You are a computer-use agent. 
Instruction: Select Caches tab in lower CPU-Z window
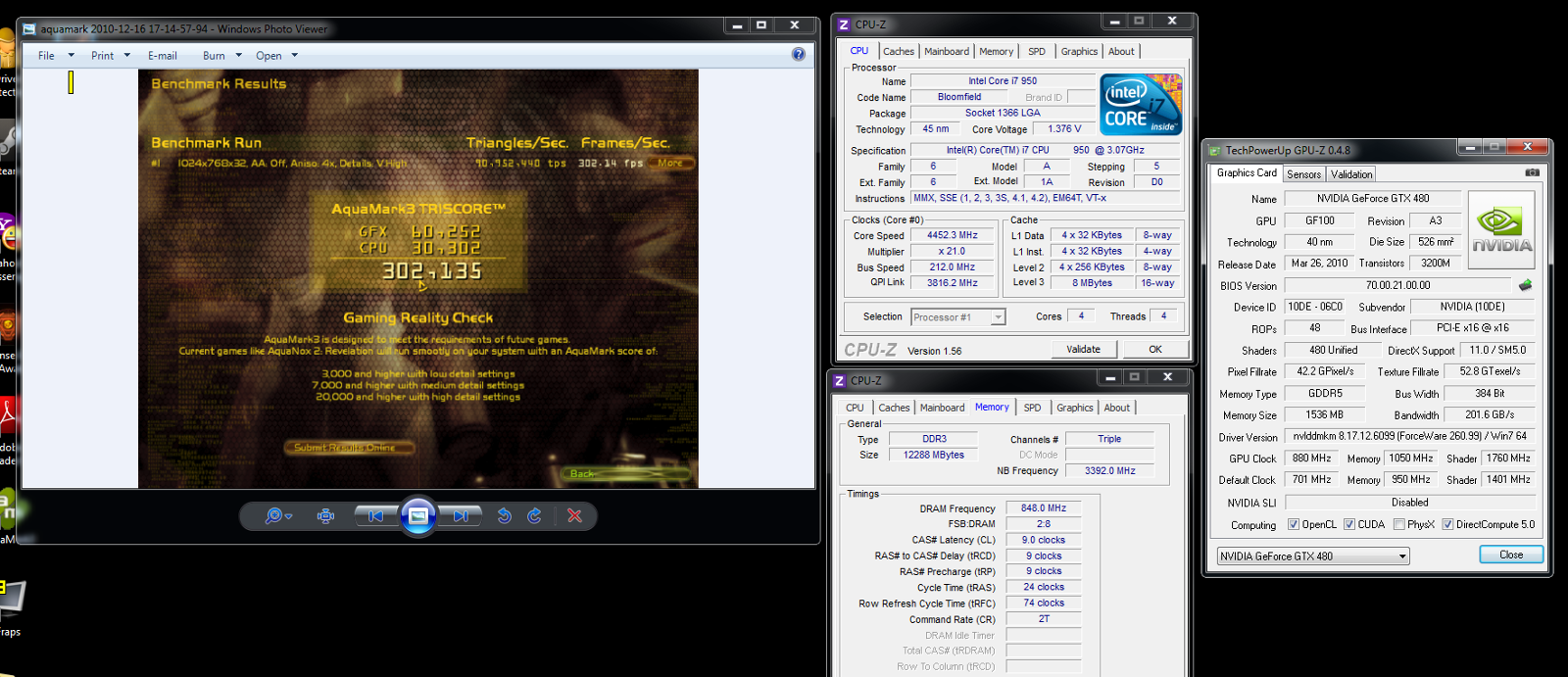pos(894,408)
